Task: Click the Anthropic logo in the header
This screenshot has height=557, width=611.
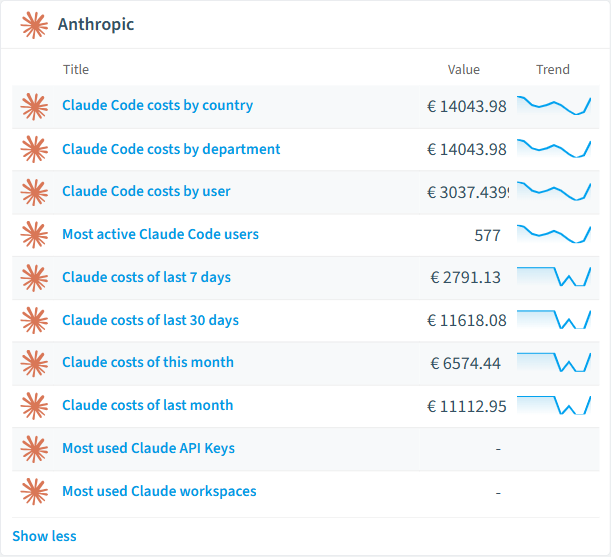Action: tap(34, 25)
